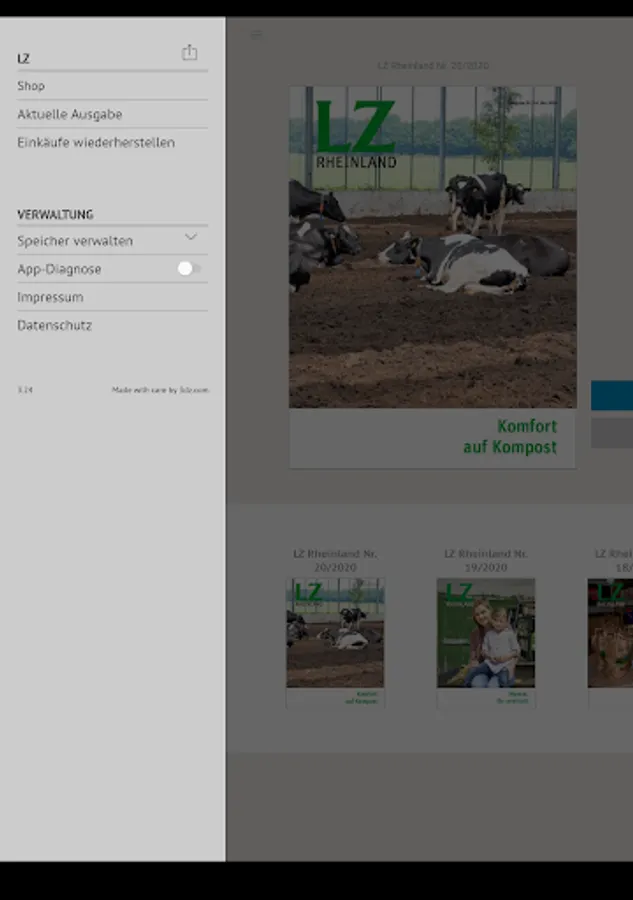This screenshot has width=633, height=900.
Task: Click the Komfort auf Kompost headline
Action: [x=510, y=437]
